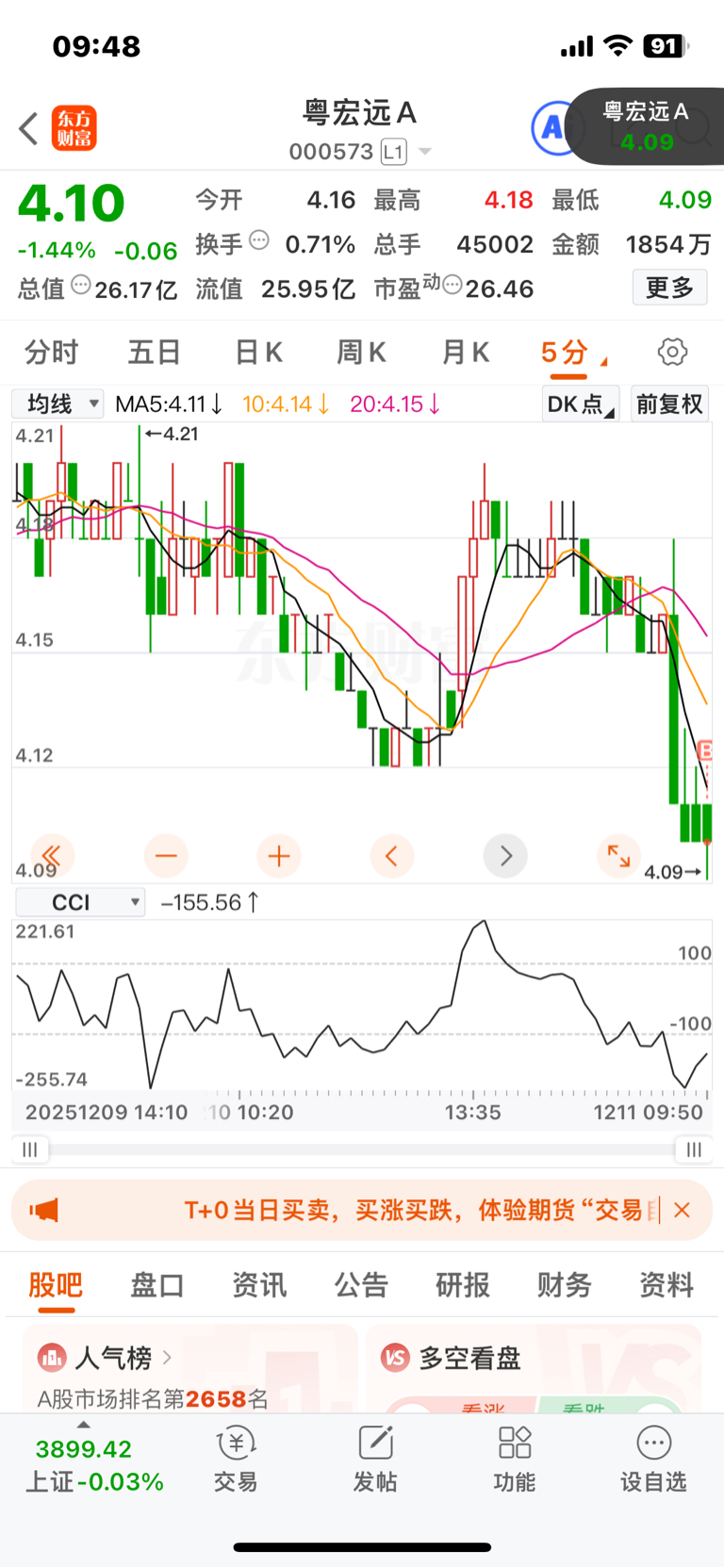724x1568 pixels.
Task: Expand chart to fullscreen icon
Action: pyautogui.click(x=618, y=856)
